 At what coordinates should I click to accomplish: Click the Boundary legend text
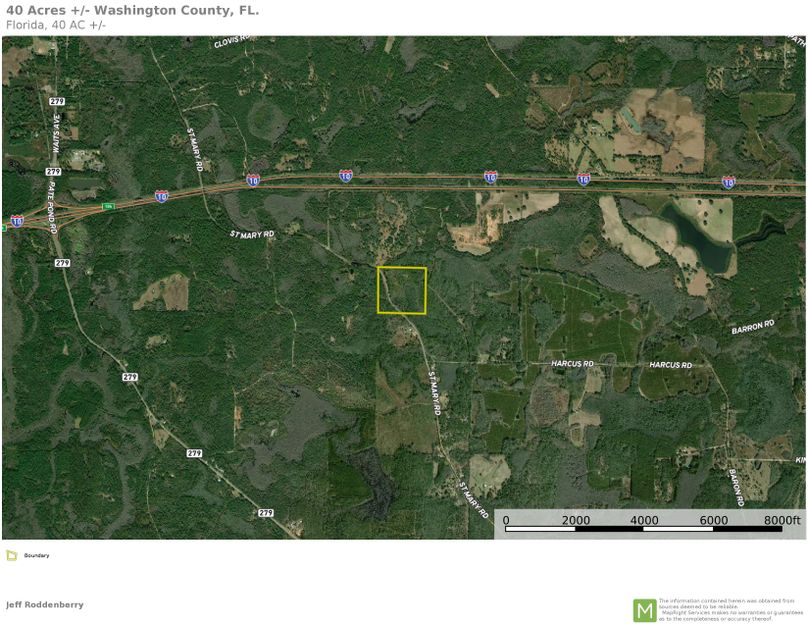37,555
